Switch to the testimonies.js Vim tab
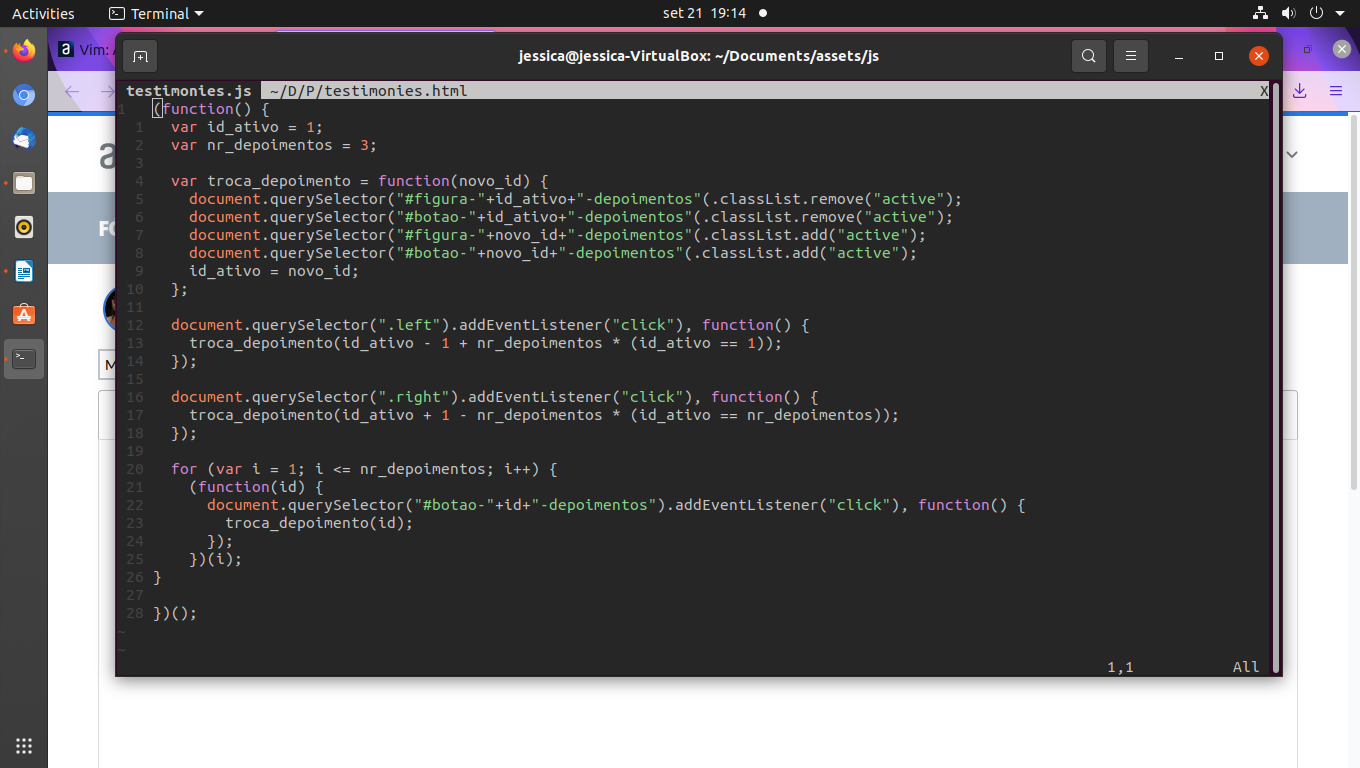The image size is (1360, 768). pos(189,91)
